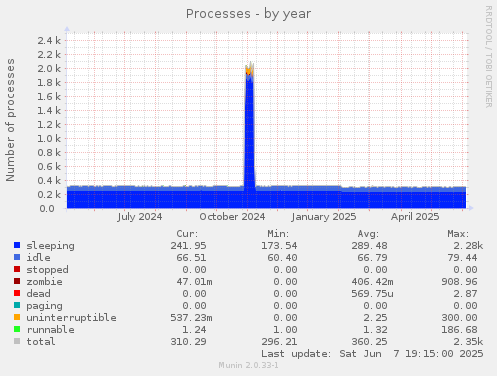Click the total legend color swatch
Screen dimensions: 497x376
(17, 341)
